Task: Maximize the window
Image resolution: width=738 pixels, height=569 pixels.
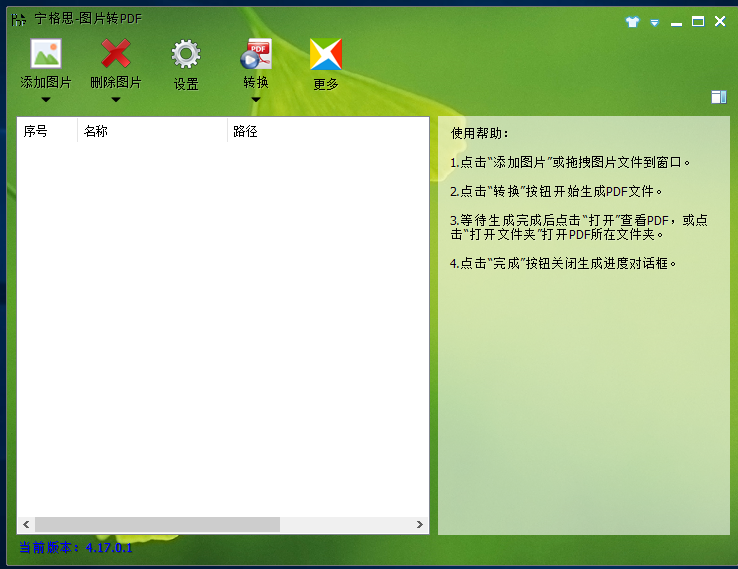Action: pyautogui.click(x=698, y=21)
